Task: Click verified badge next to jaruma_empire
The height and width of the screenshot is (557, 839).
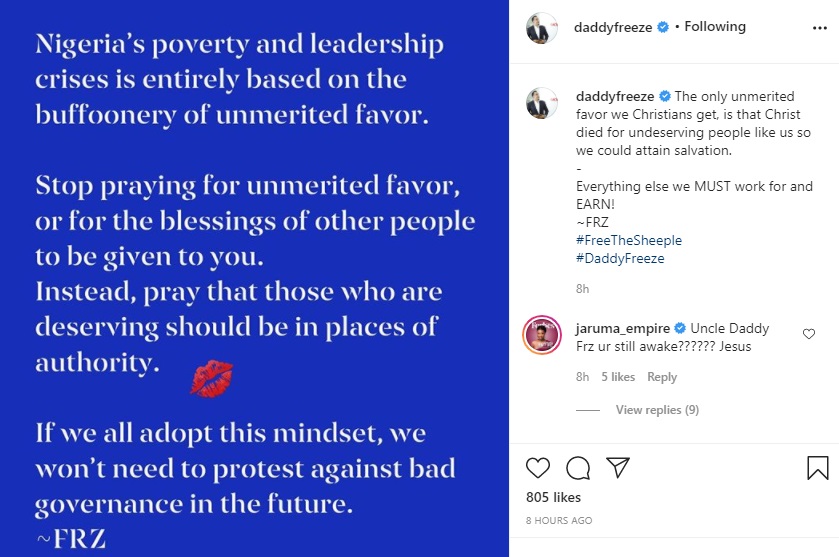Action: click(679, 328)
